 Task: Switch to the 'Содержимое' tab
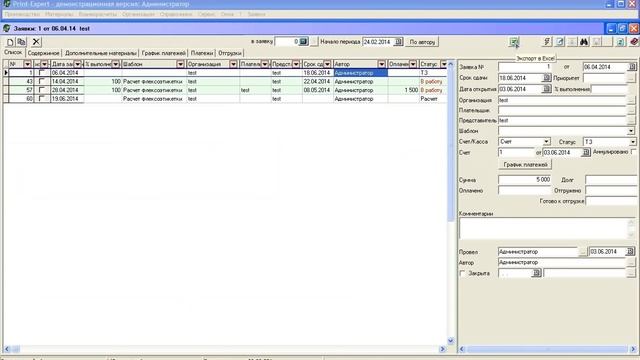pyautogui.click(x=43, y=53)
